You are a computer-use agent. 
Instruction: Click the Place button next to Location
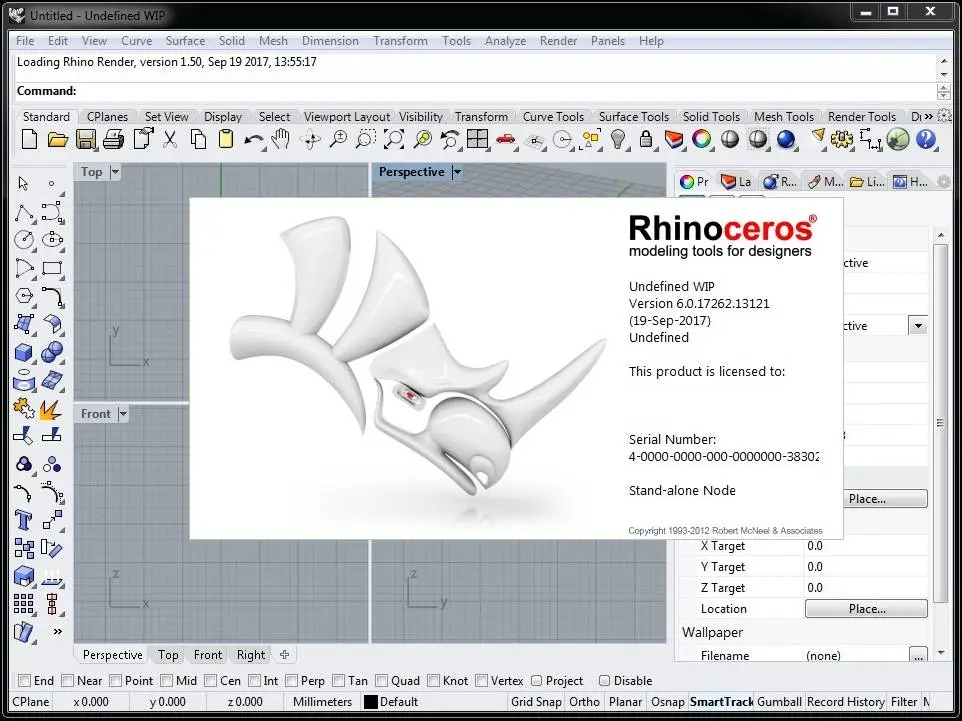pos(866,609)
